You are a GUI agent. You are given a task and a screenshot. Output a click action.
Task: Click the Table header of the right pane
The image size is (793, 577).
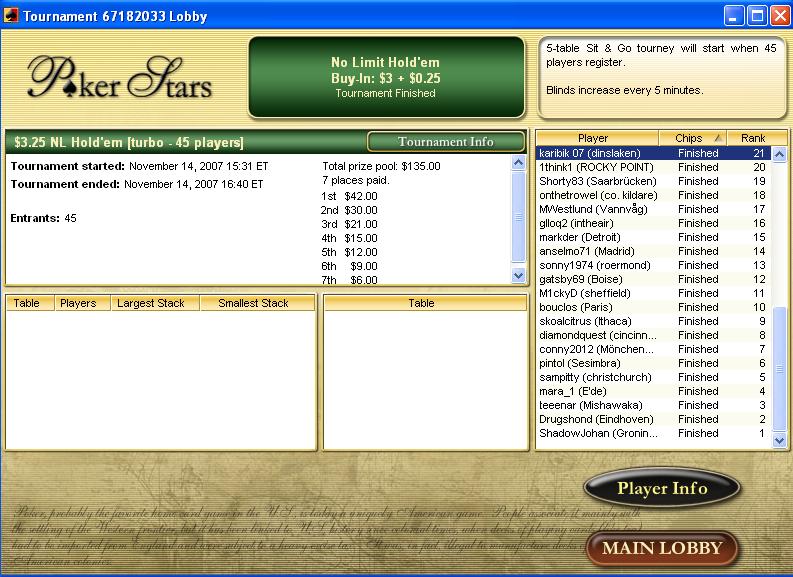[x=425, y=303]
